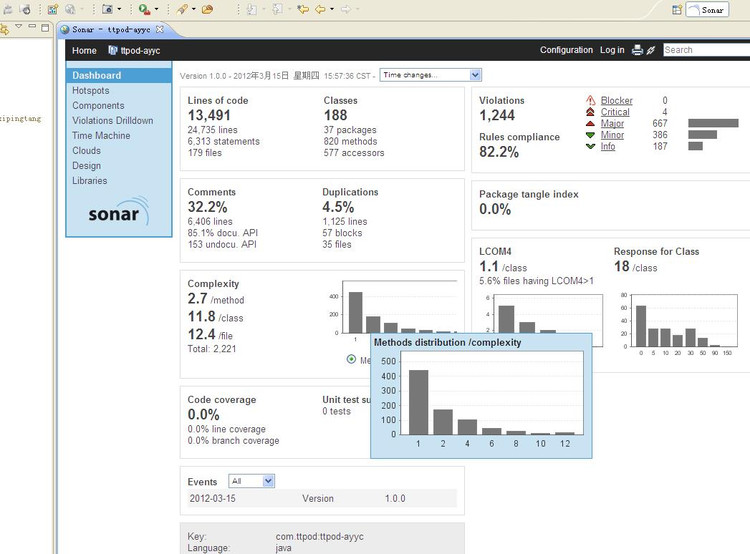Click the Critical violations link
The height and width of the screenshot is (554, 750).
click(615, 112)
